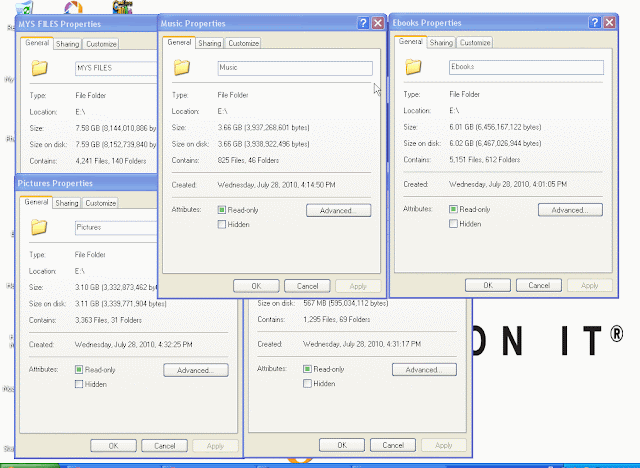
Task: Click '4,241 Files, 140 Folders' text
Action: click(x=111, y=161)
